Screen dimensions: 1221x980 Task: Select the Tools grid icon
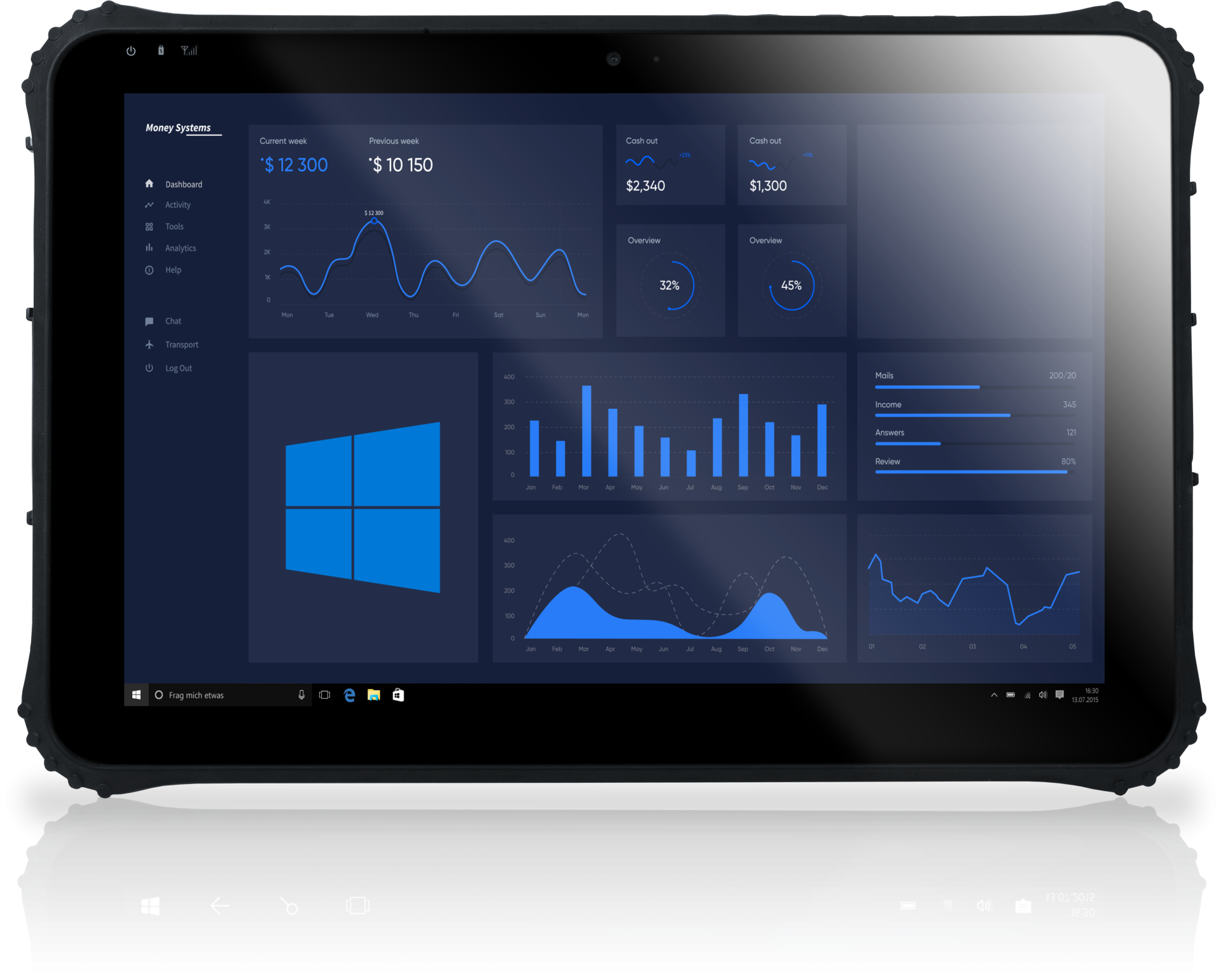(x=149, y=226)
